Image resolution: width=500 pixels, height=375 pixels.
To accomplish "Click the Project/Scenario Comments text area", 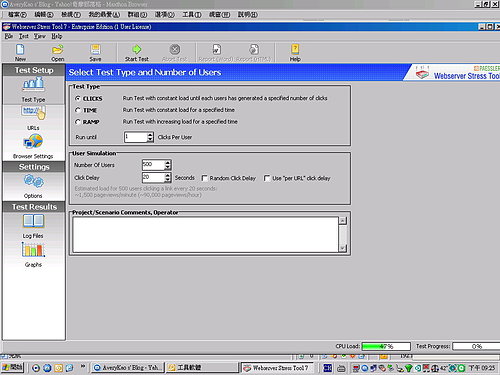I will click(205, 235).
